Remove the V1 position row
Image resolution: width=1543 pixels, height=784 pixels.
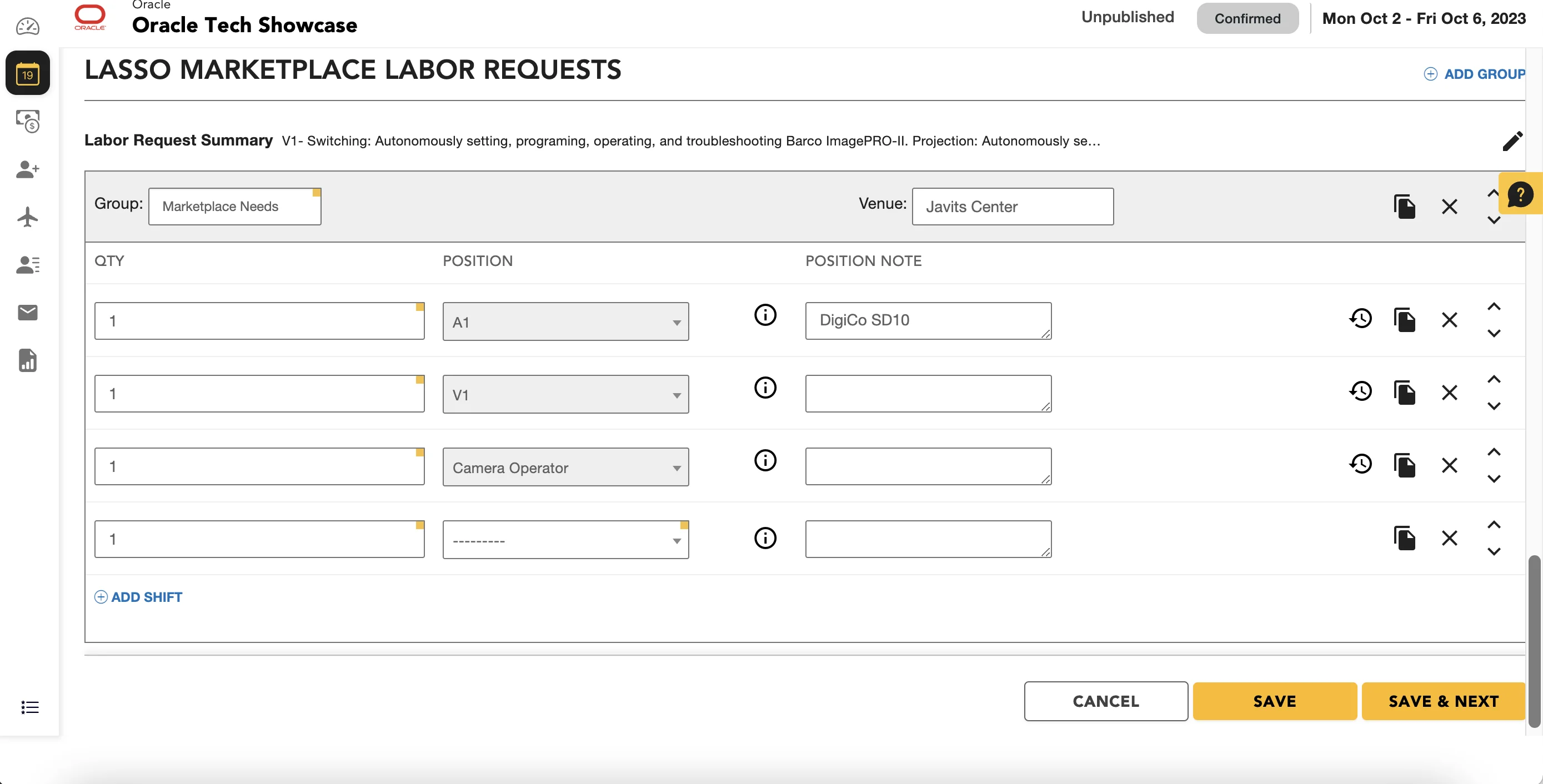(x=1450, y=393)
